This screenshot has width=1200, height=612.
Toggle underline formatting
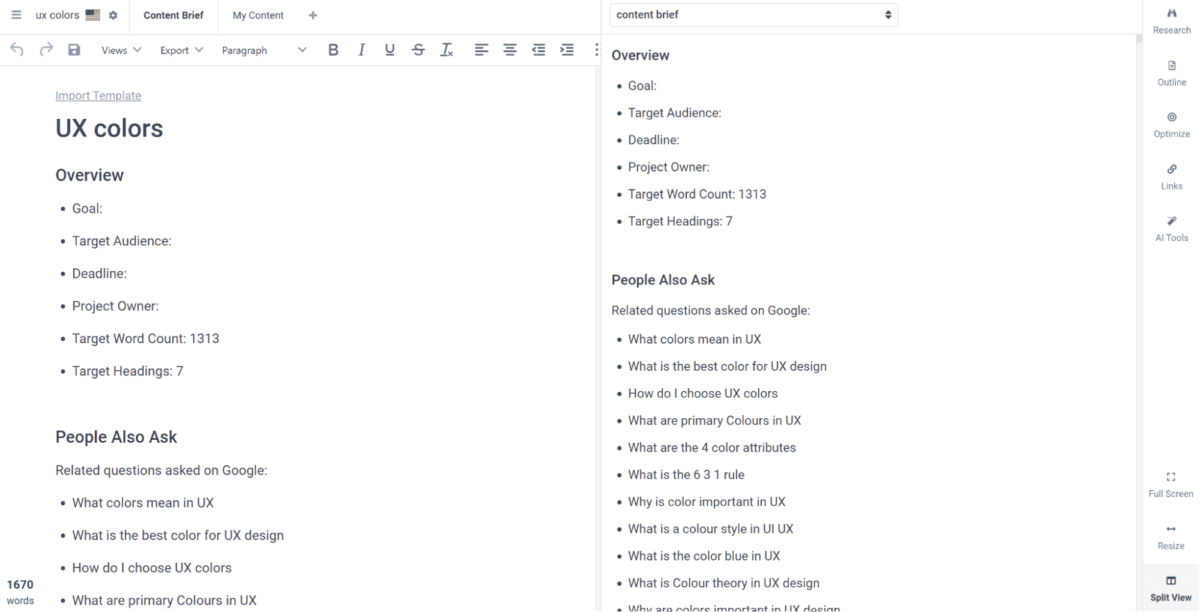389,49
